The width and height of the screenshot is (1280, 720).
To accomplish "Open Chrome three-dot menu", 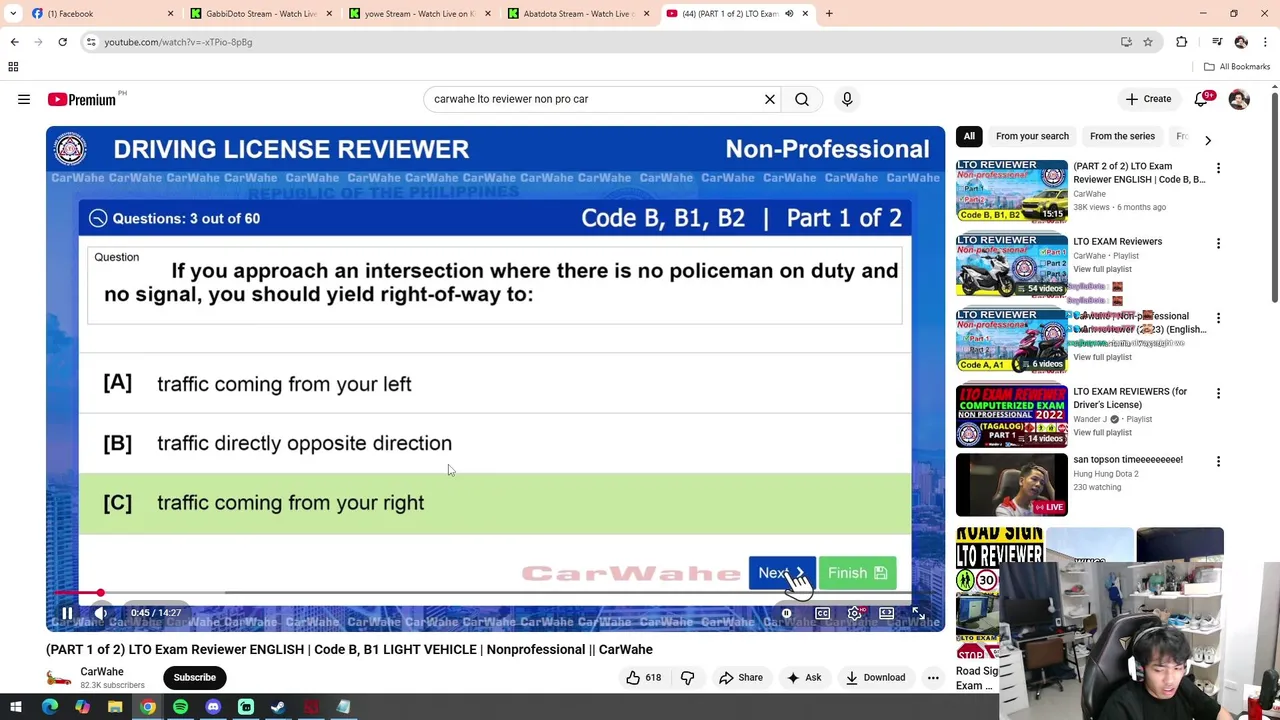I will point(1265,42).
